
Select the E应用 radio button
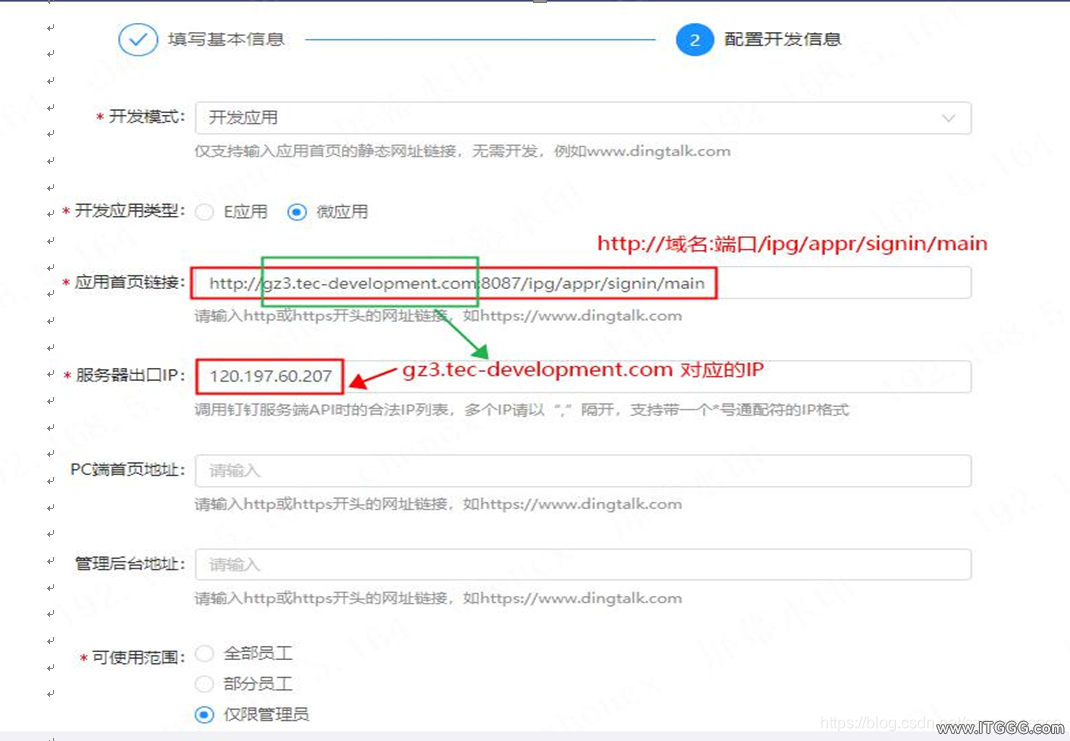205,212
